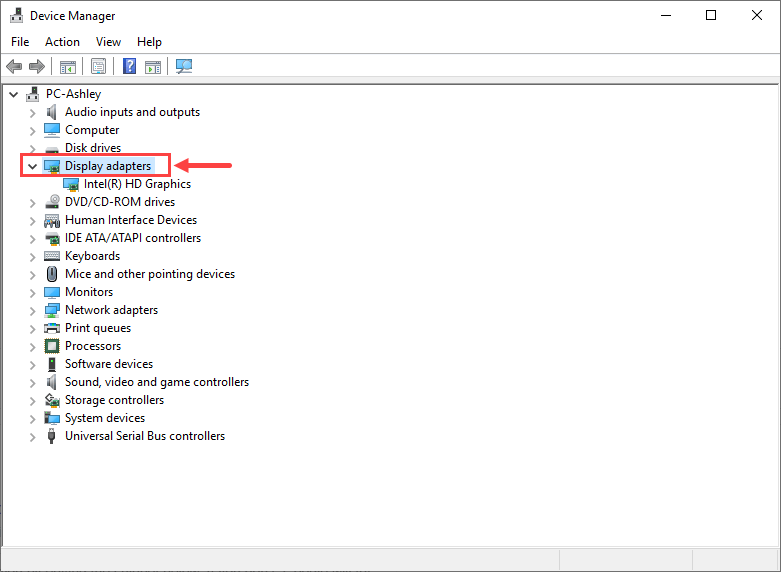Viewport: 781px width, 572px height.
Task: Click the Computer monitor icon
Action: click(x=52, y=130)
